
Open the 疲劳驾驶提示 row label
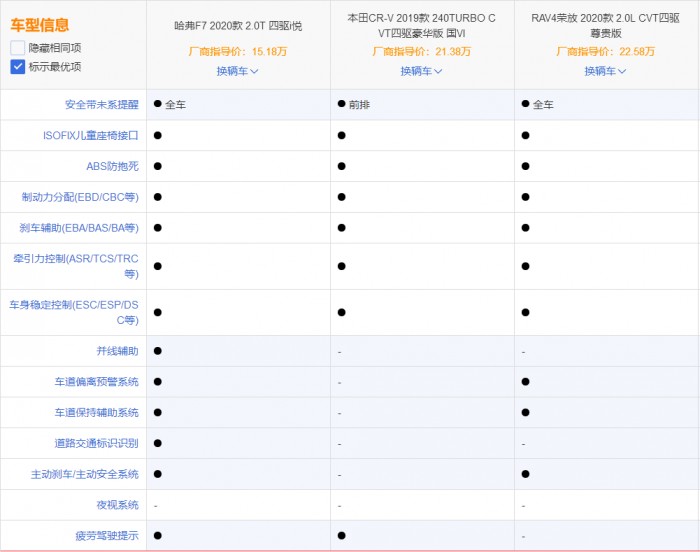point(107,535)
